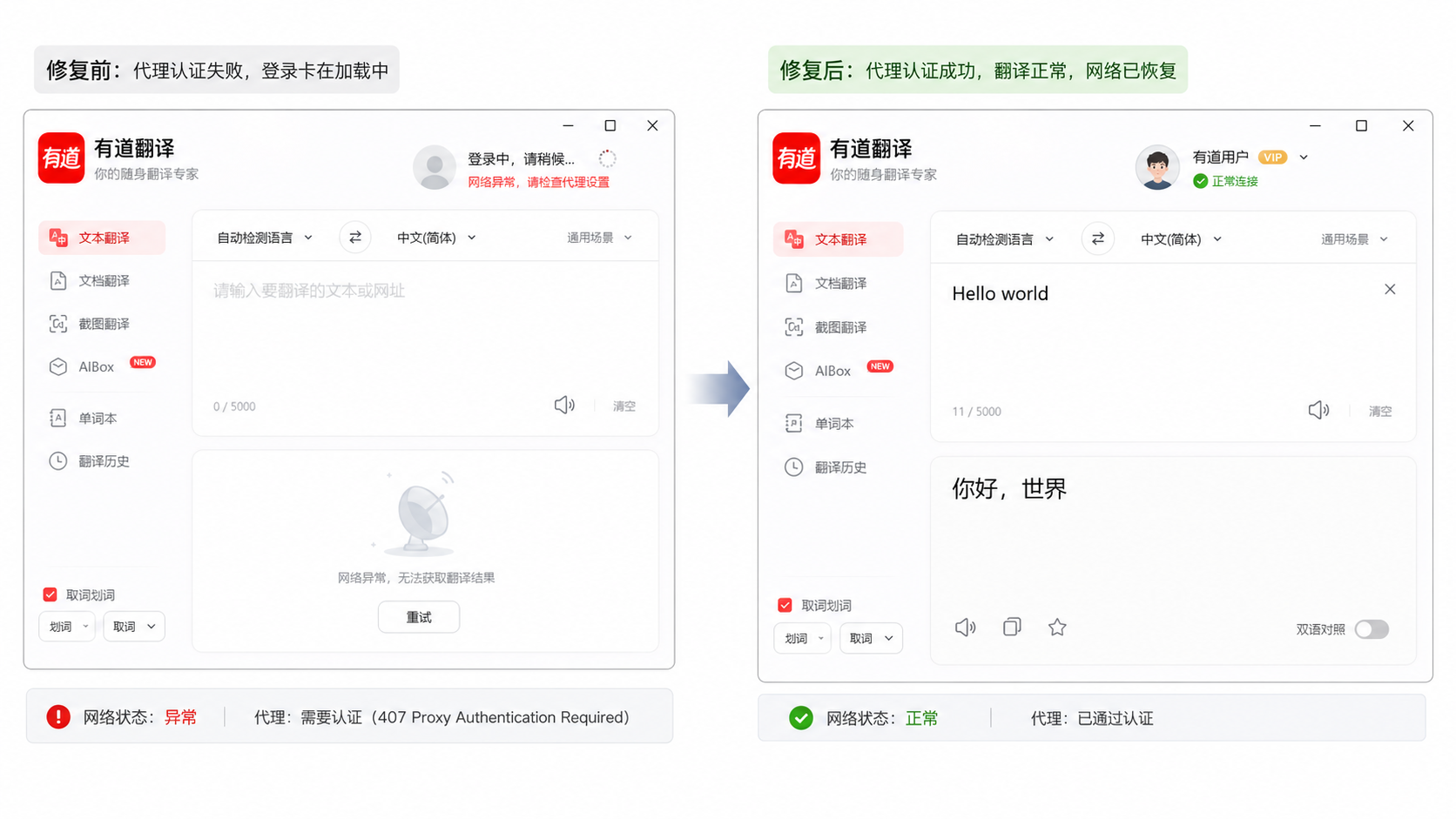Click the input placeholder 请输入要翻译的文本或网址
Viewport: 1456px width, 819px height.
309,291
